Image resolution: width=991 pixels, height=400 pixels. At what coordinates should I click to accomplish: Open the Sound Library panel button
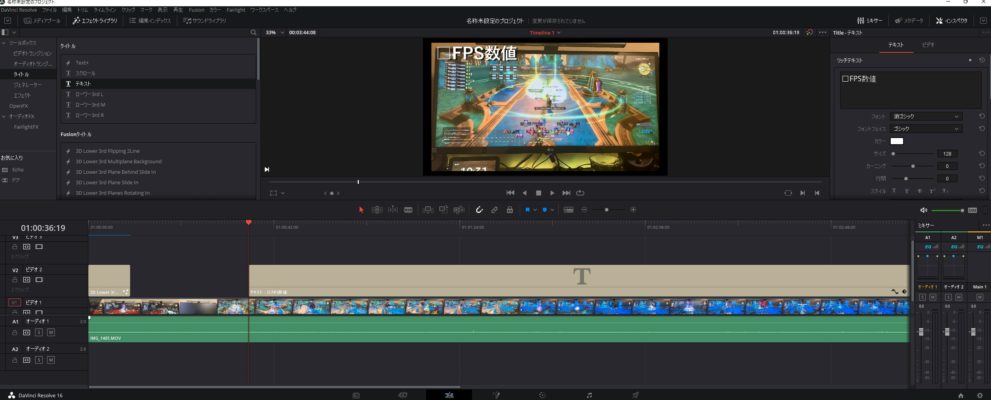(204, 21)
